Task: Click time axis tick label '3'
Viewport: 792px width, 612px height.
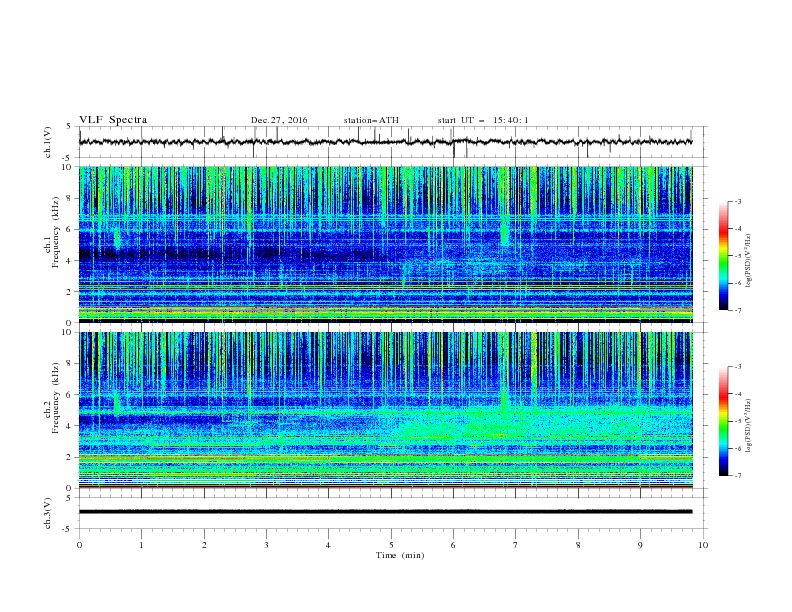Action: coord(266,545)
